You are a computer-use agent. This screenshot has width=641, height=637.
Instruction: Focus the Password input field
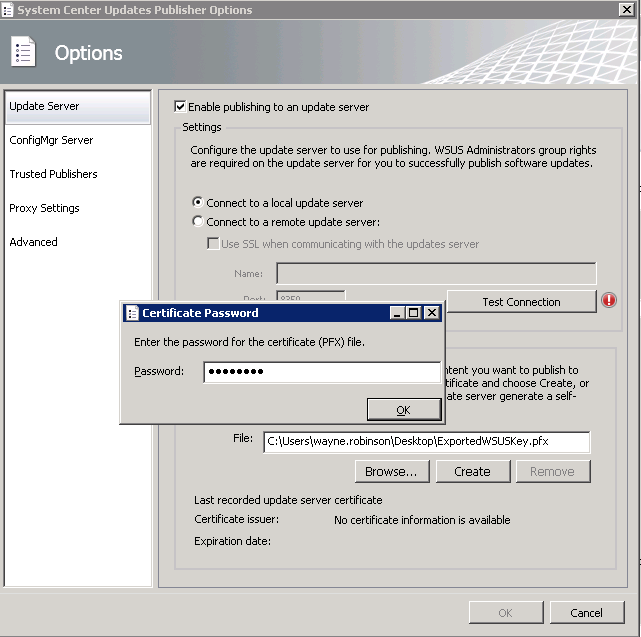(322, 372)
